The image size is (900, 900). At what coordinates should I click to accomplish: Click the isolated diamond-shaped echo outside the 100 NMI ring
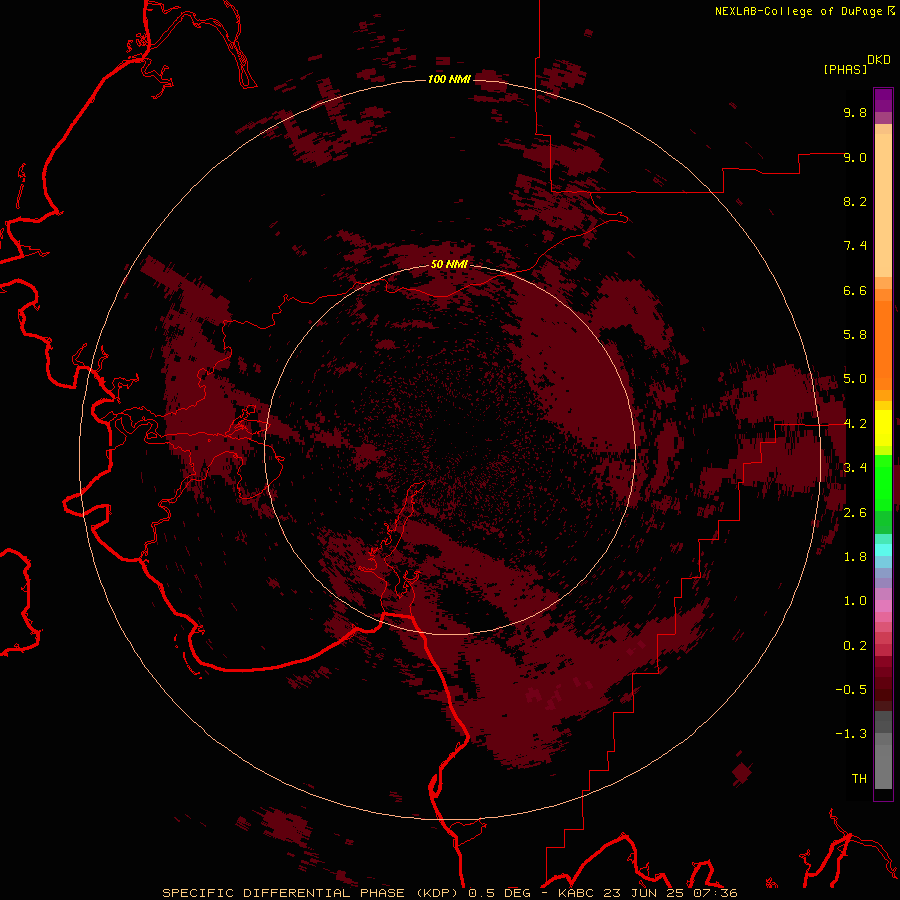[x=742, y=773]
